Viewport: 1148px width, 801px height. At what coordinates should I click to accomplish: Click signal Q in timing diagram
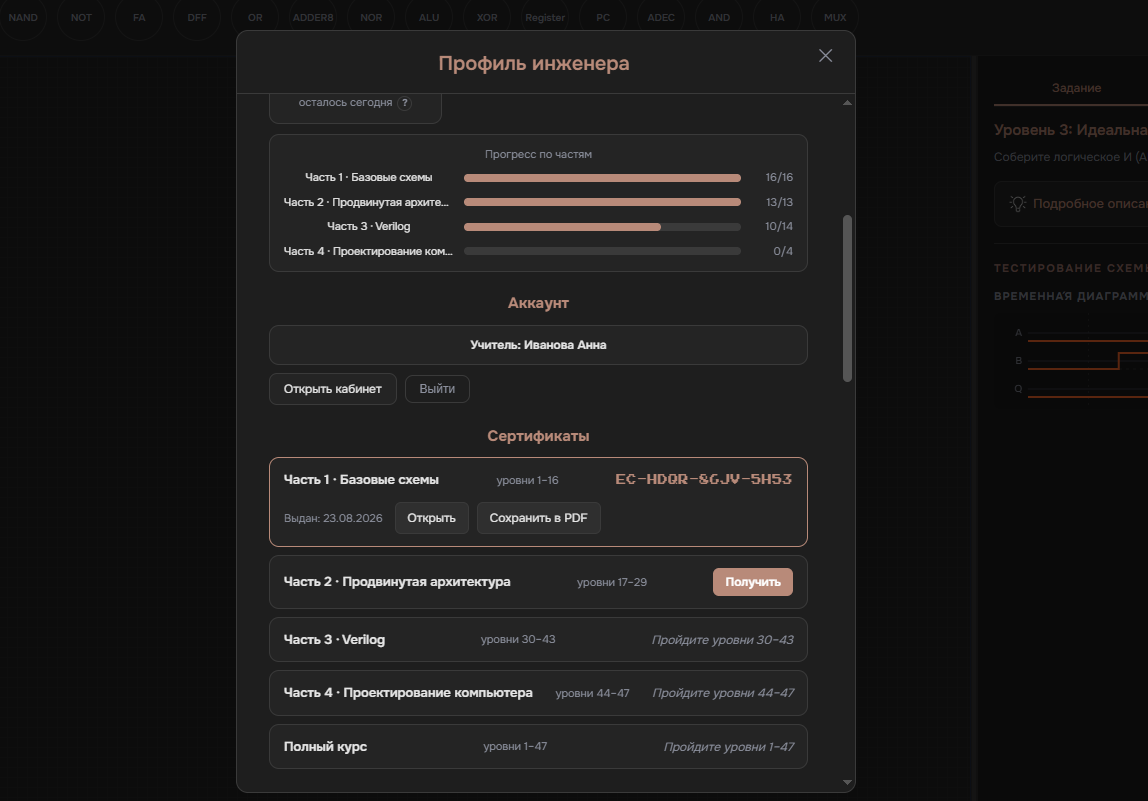click(1018, 389)
